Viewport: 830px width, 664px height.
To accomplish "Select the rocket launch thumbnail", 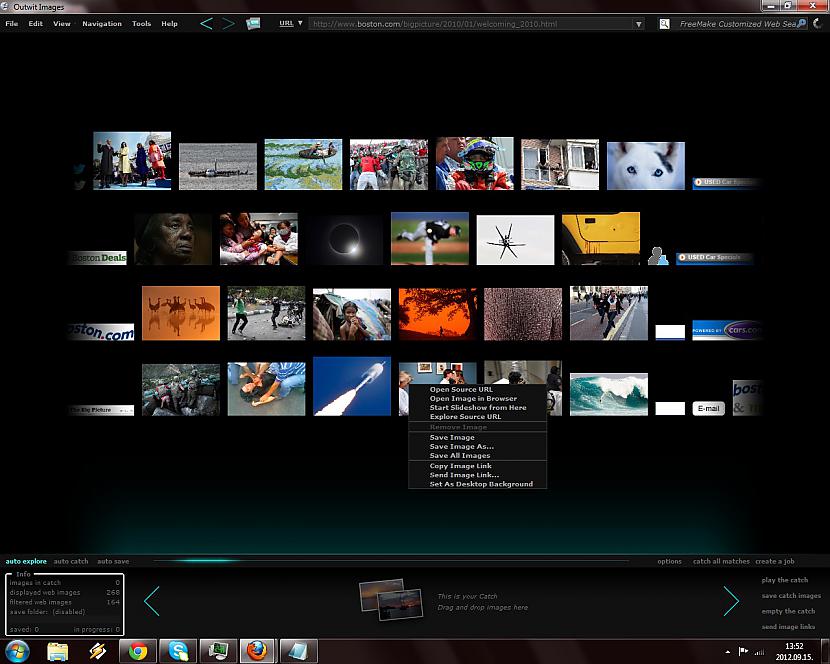I will click(352, 386).
